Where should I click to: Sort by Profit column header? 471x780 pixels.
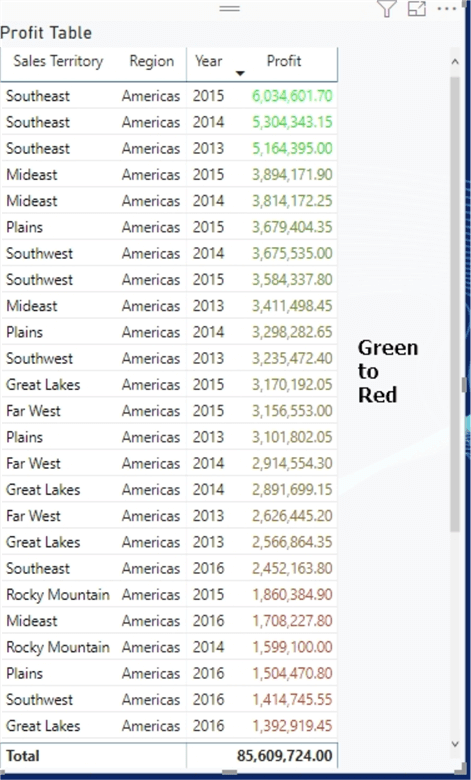284,61
